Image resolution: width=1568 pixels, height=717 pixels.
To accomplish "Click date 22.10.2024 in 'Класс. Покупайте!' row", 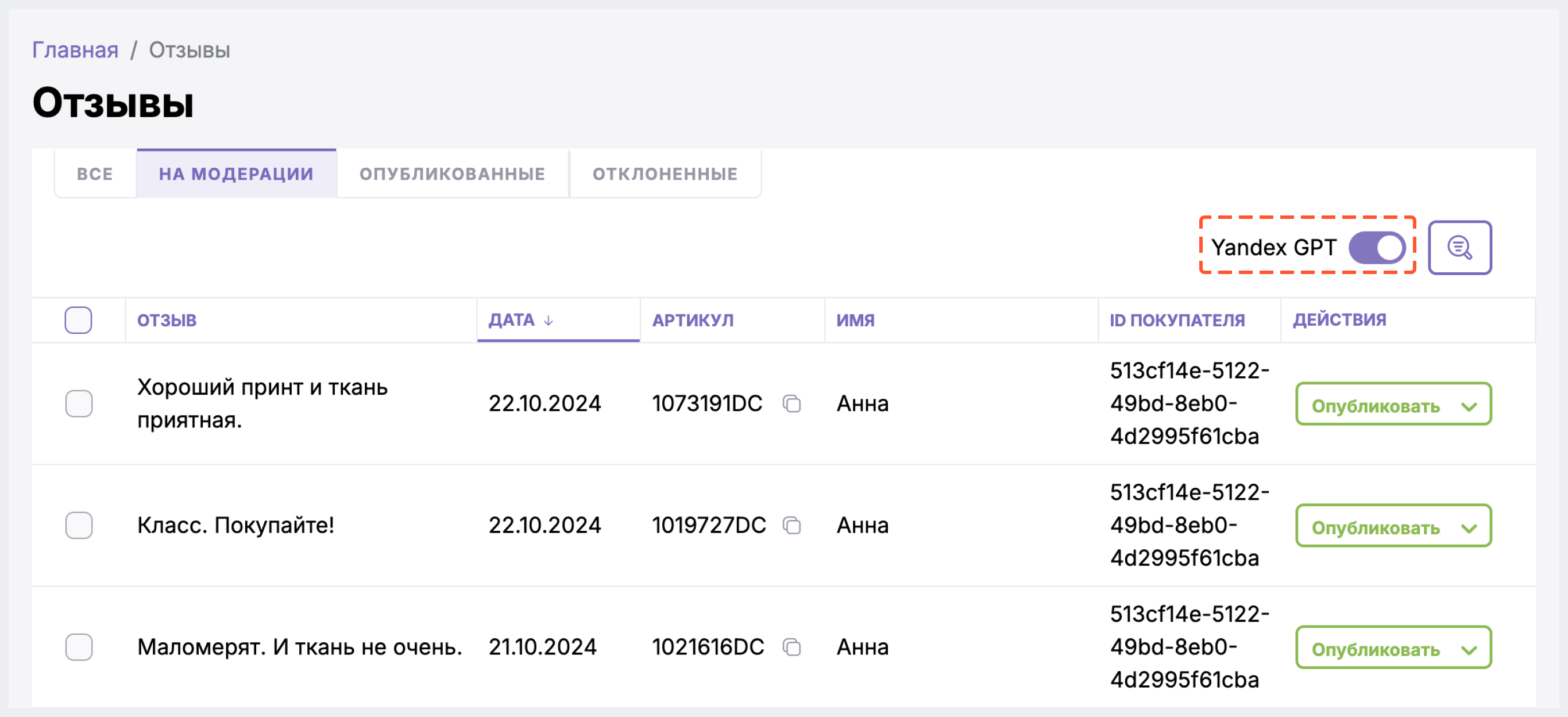I will (545, 525).
